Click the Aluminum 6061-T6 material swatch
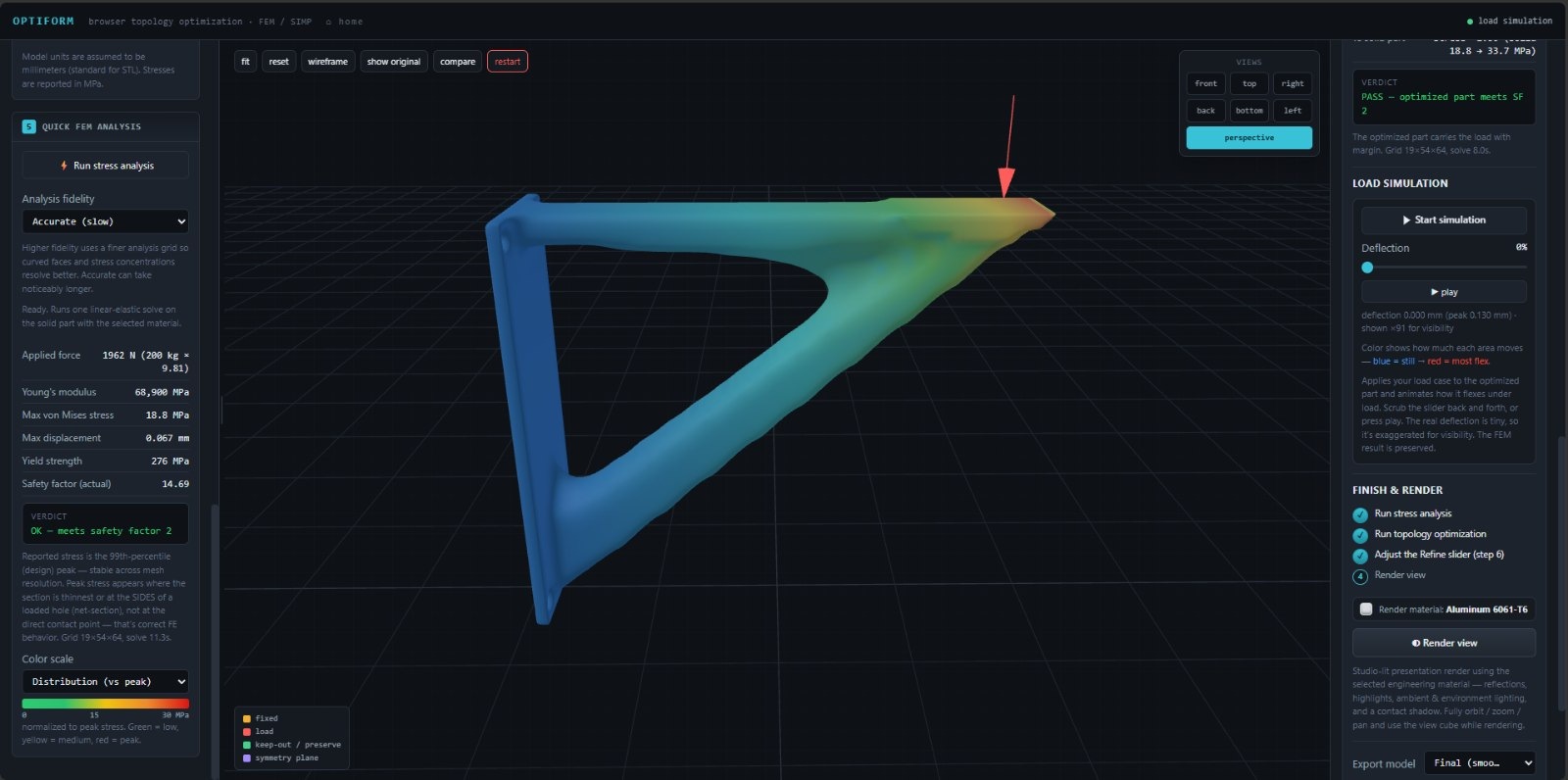This screenshot has height=780, width=1568. [x=1366, y=609]
